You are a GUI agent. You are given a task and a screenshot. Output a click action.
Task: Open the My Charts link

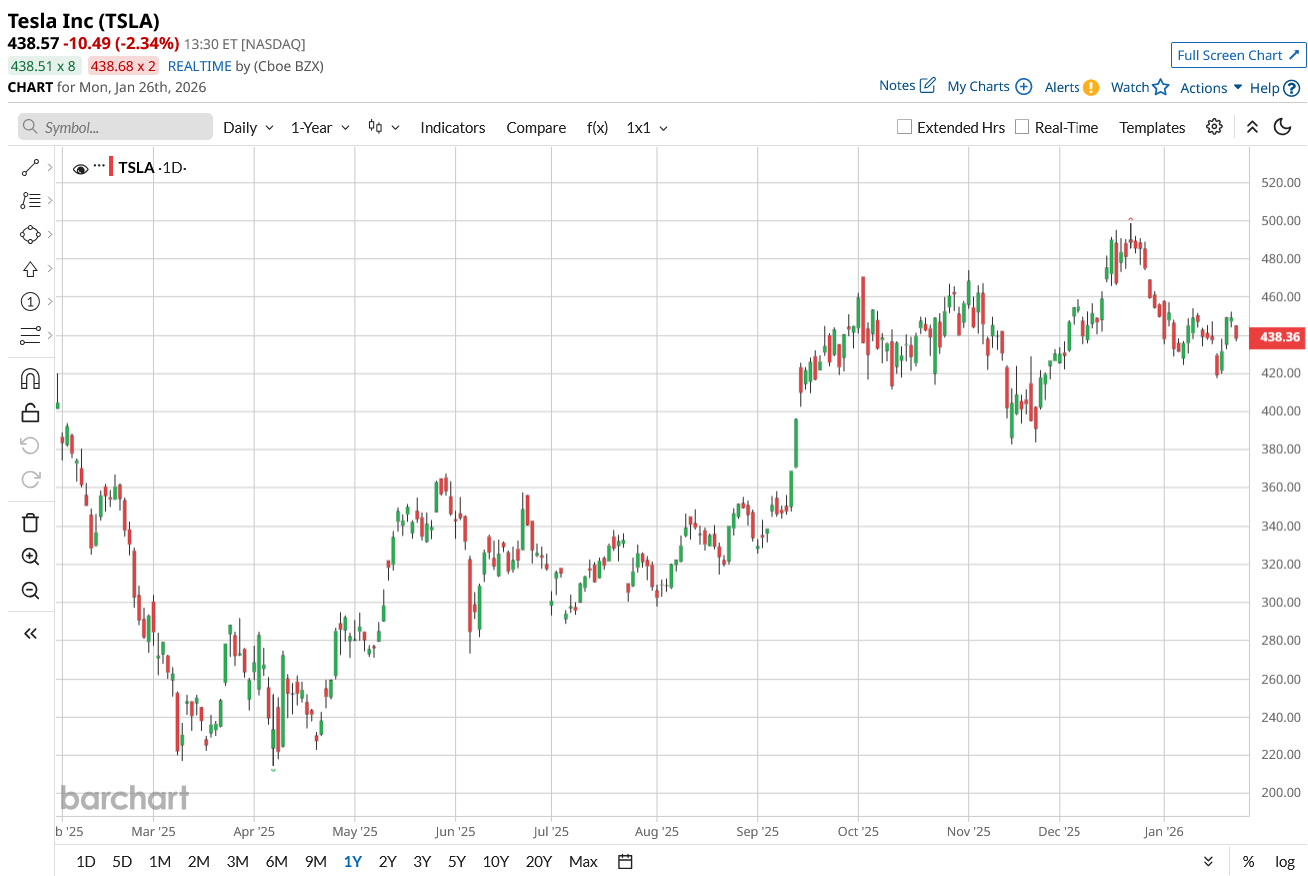989,86
